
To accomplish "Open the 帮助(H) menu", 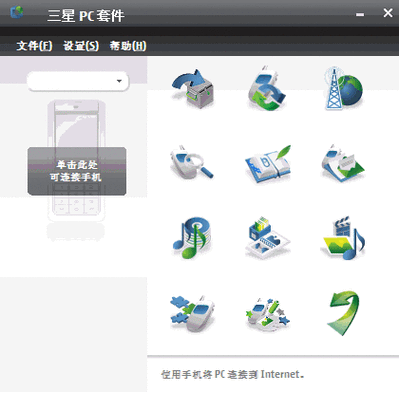I will (128, 46).
